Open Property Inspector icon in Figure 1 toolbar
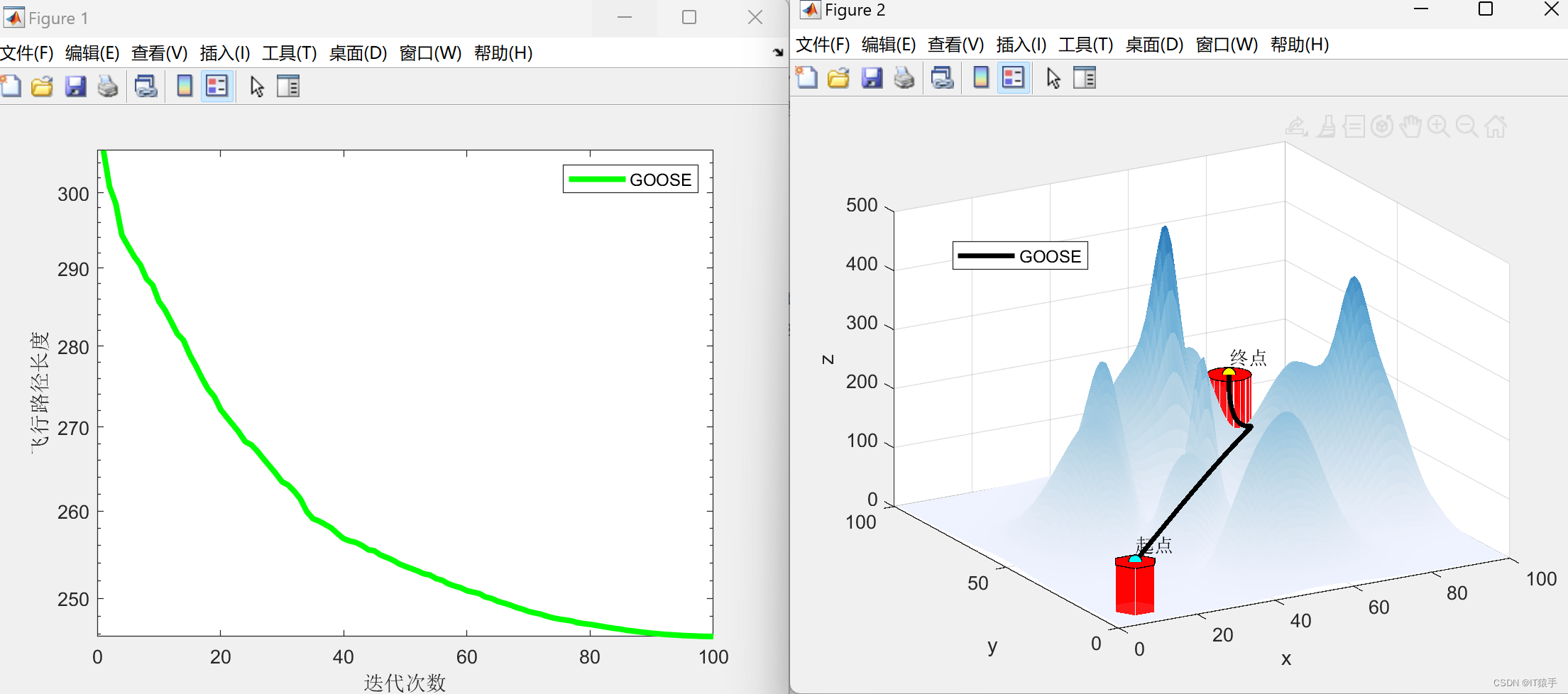This screenshot has width=1568, height=694. click(x=288, y=87)
